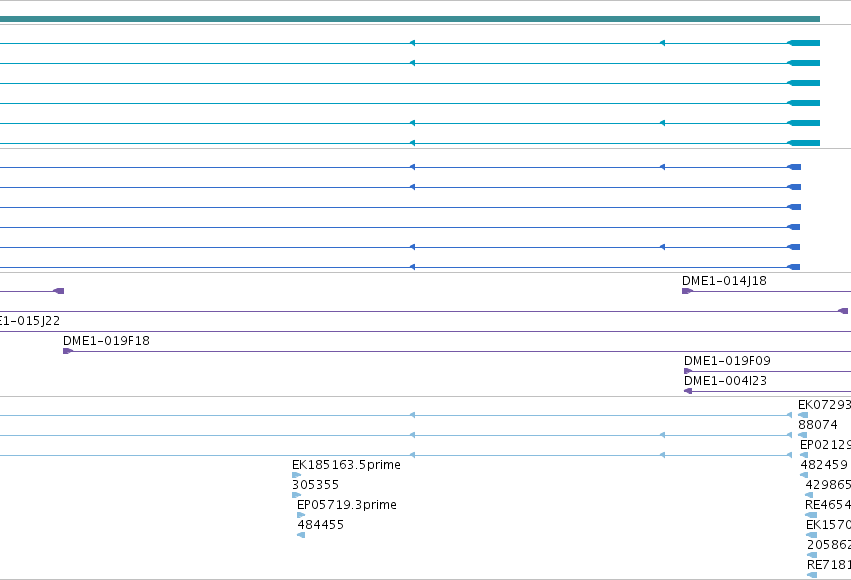Viewport: 851px width, 580px height.
Task: Select the purple arrow end of DME1-004I23
Action: (x=688, y=391)
